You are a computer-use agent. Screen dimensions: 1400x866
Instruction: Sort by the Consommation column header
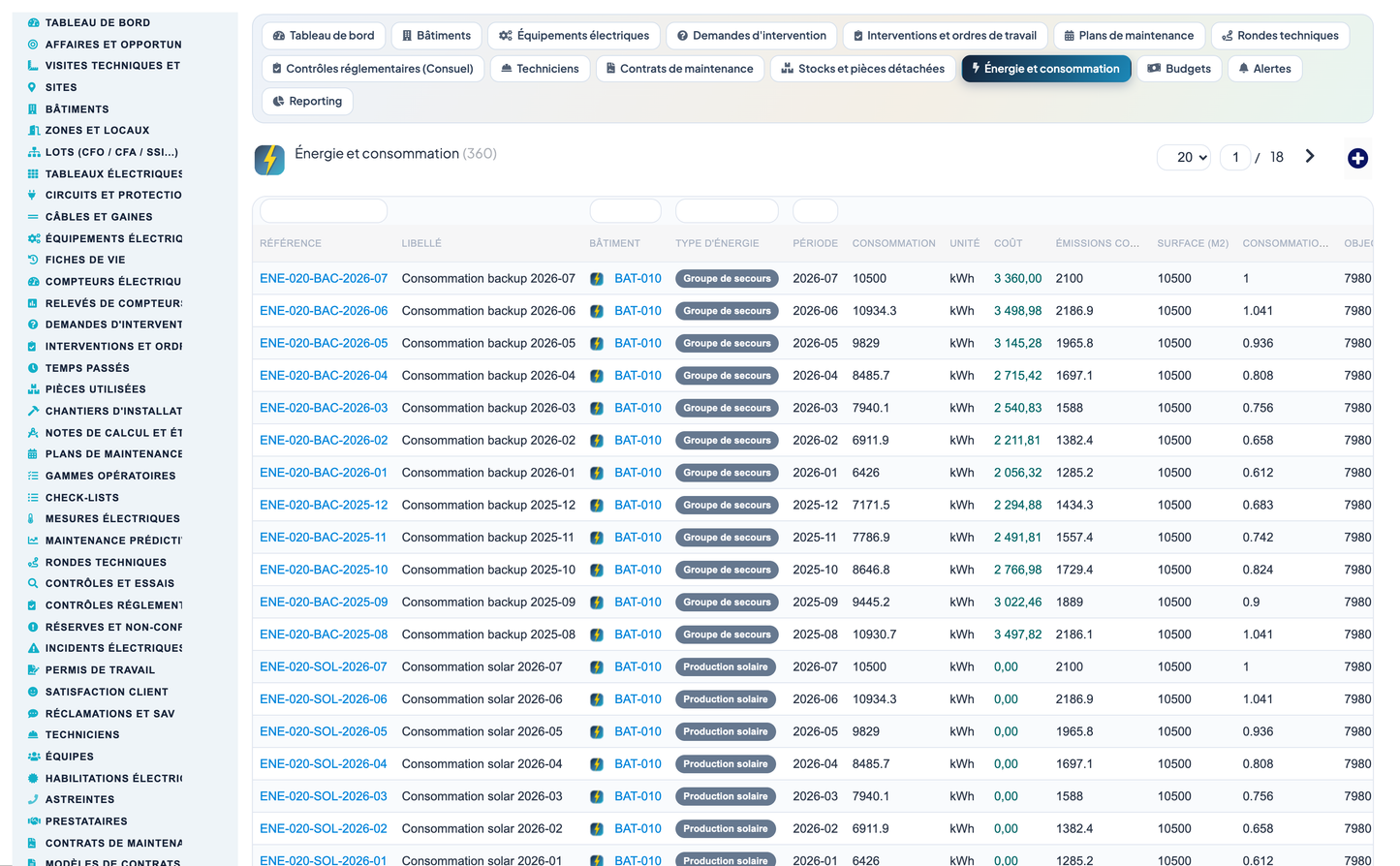pyautogui.click(x=893, y=243)
